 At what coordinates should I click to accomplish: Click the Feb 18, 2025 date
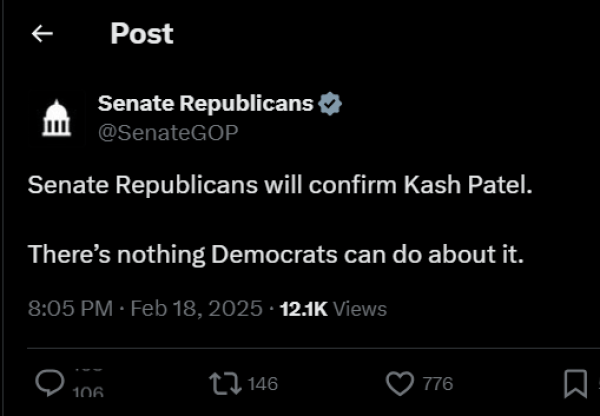197,308
